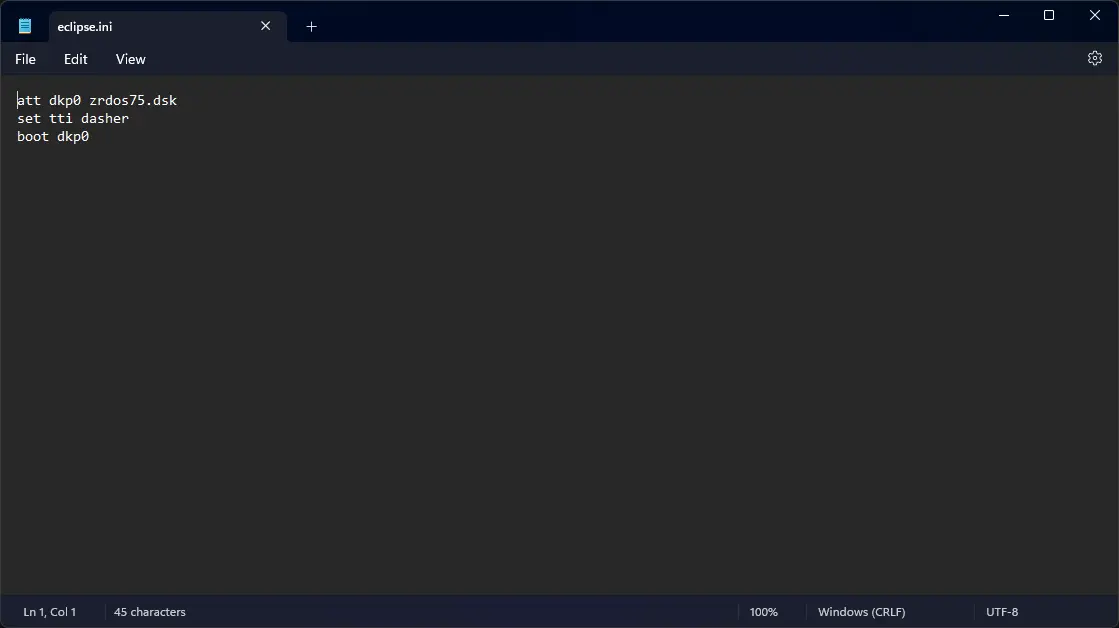
Task: Open Notepad settings via gear icon
Action: pos(1094,59)
